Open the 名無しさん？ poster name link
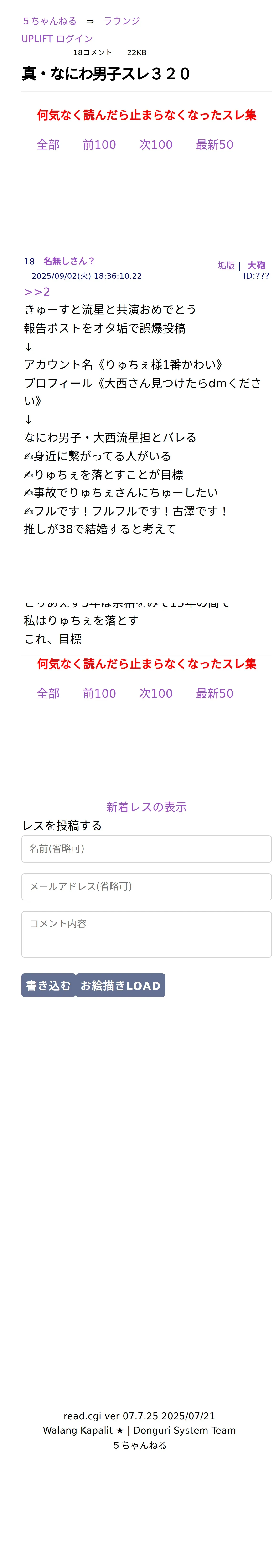 [69, 261]
